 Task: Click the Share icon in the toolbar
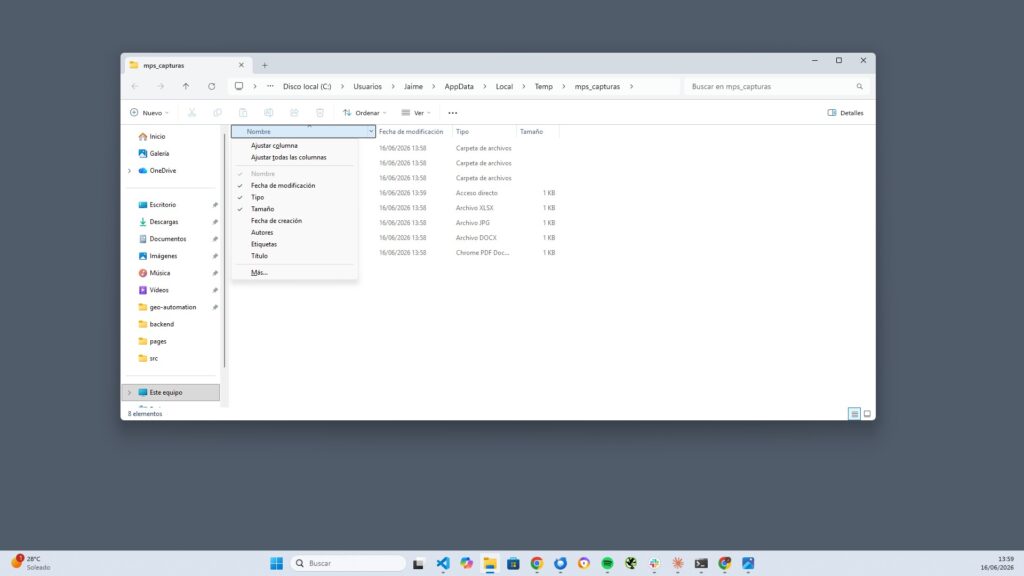click(294, 112)
